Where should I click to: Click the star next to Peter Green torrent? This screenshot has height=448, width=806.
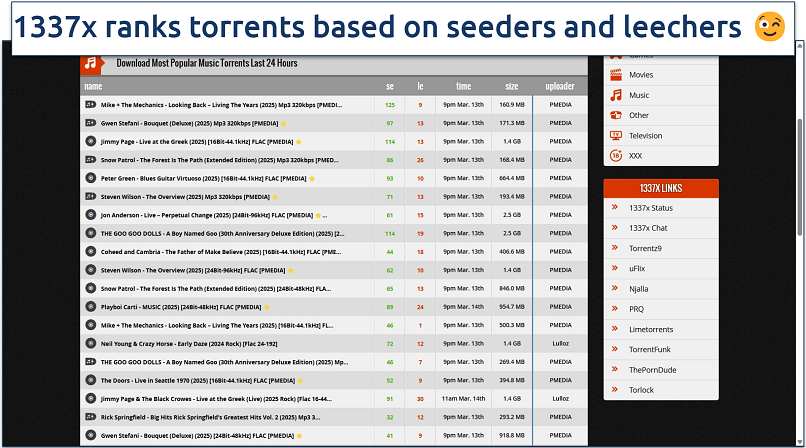(312, 178)
